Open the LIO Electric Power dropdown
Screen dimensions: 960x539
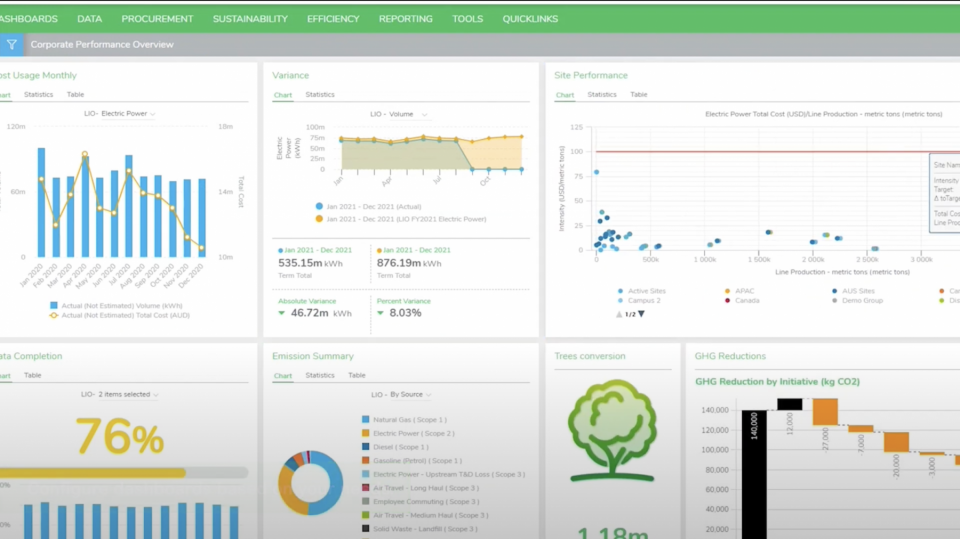pyautogui.click(x=120, y=114)
